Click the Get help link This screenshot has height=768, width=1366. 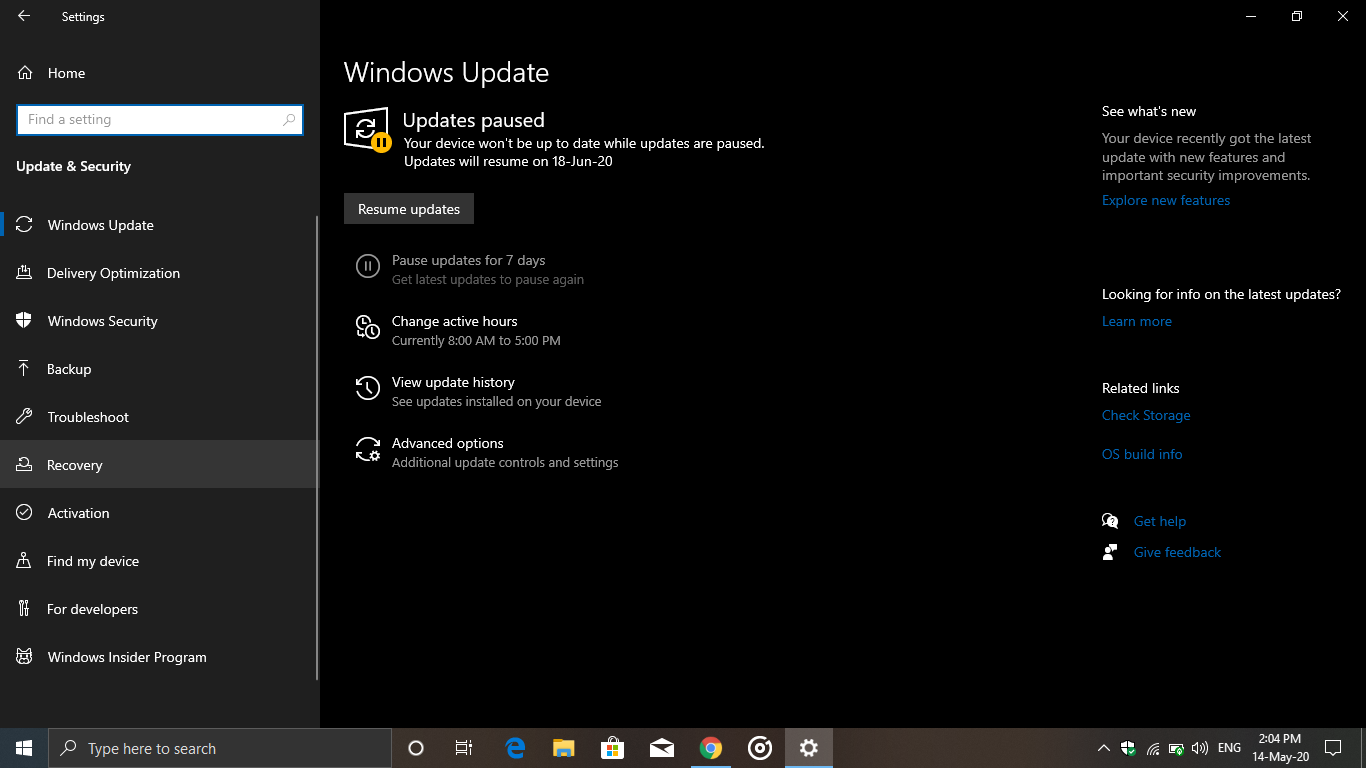coord(1160,521)
